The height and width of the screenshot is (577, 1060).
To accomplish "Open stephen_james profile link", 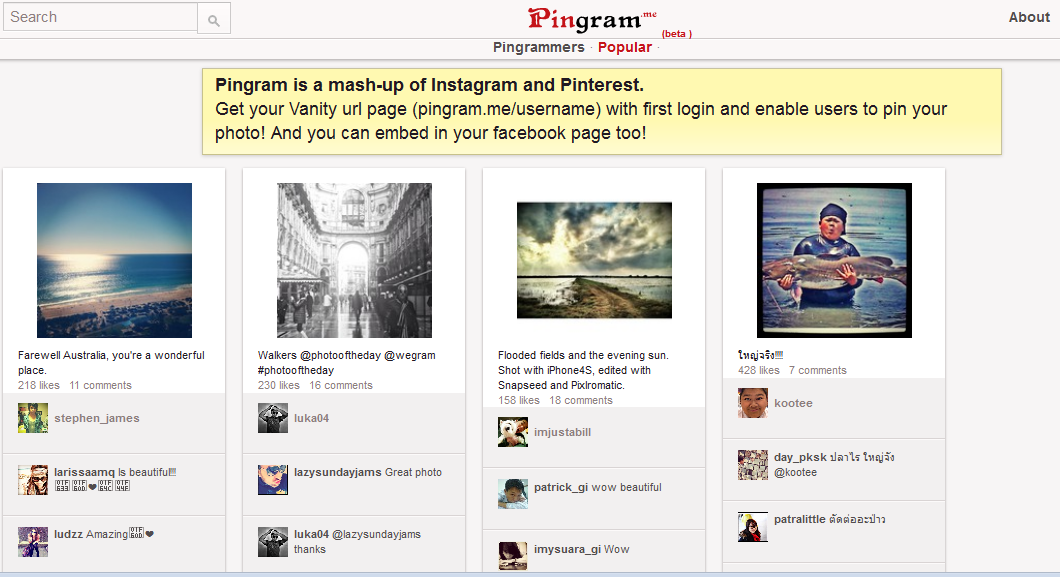I will [97, 418].
